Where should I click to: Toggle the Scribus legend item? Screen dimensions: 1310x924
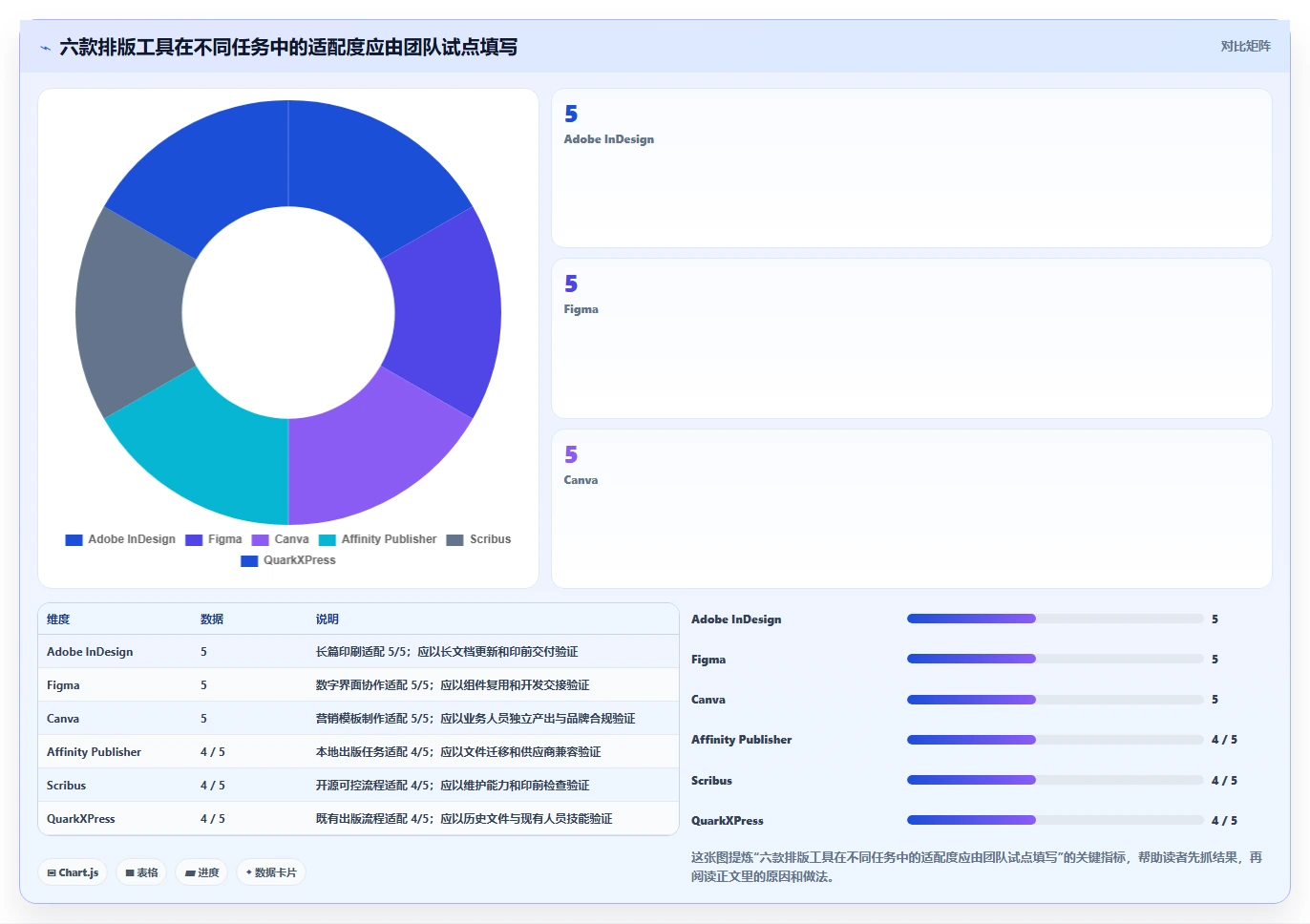click(479, 539)
